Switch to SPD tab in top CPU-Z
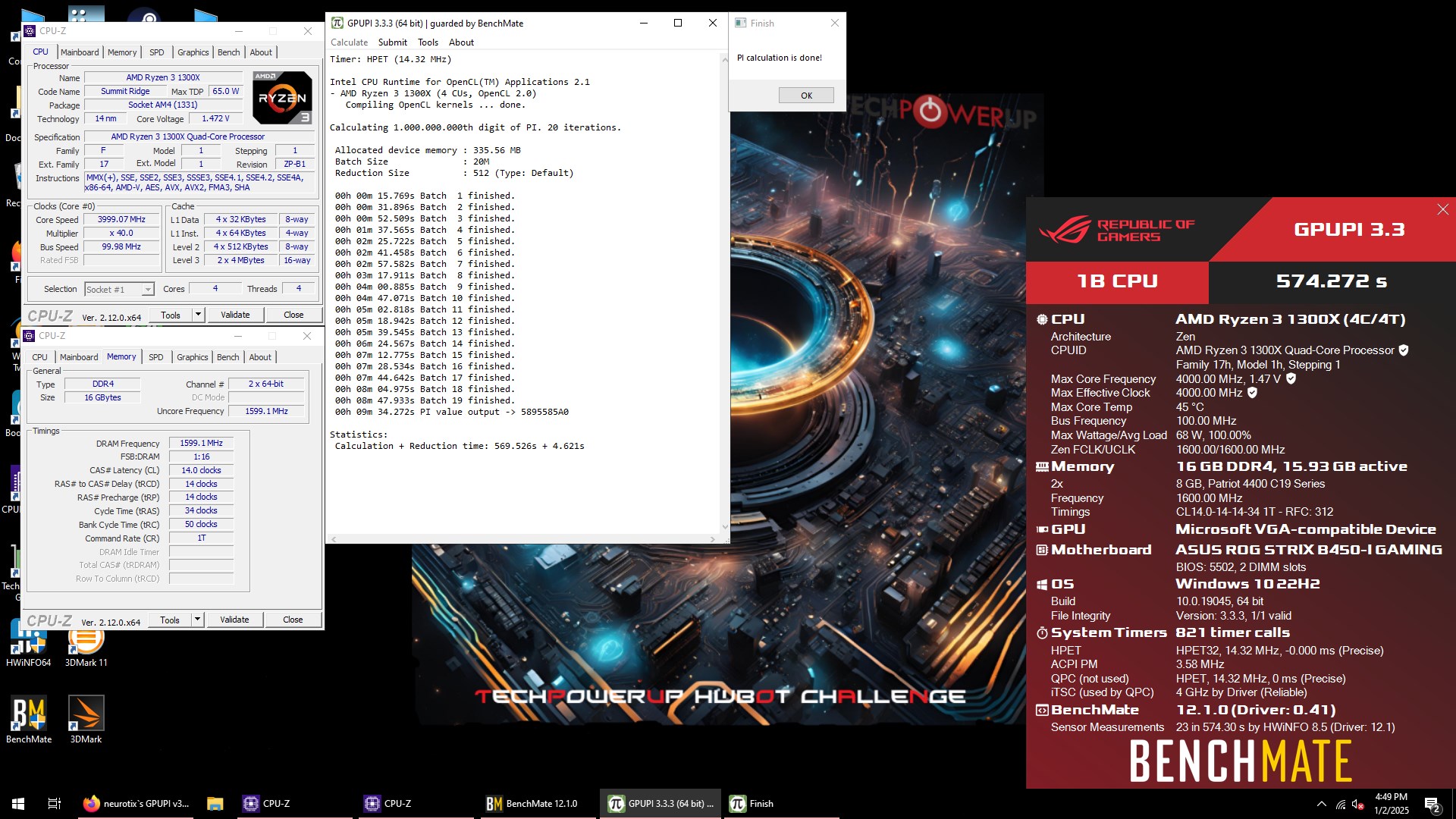 tap(156, 52)
